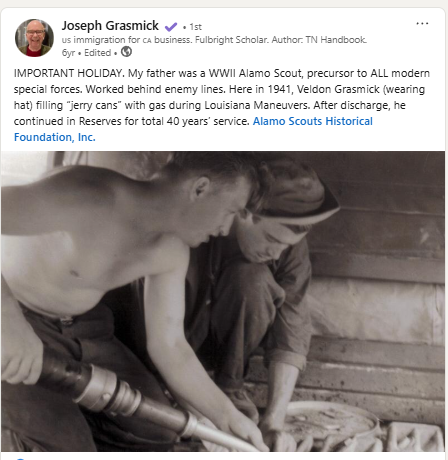448x460 pixels.
Task: Open the black-and-white 1941 photo
Action: [x=223, y=301]
